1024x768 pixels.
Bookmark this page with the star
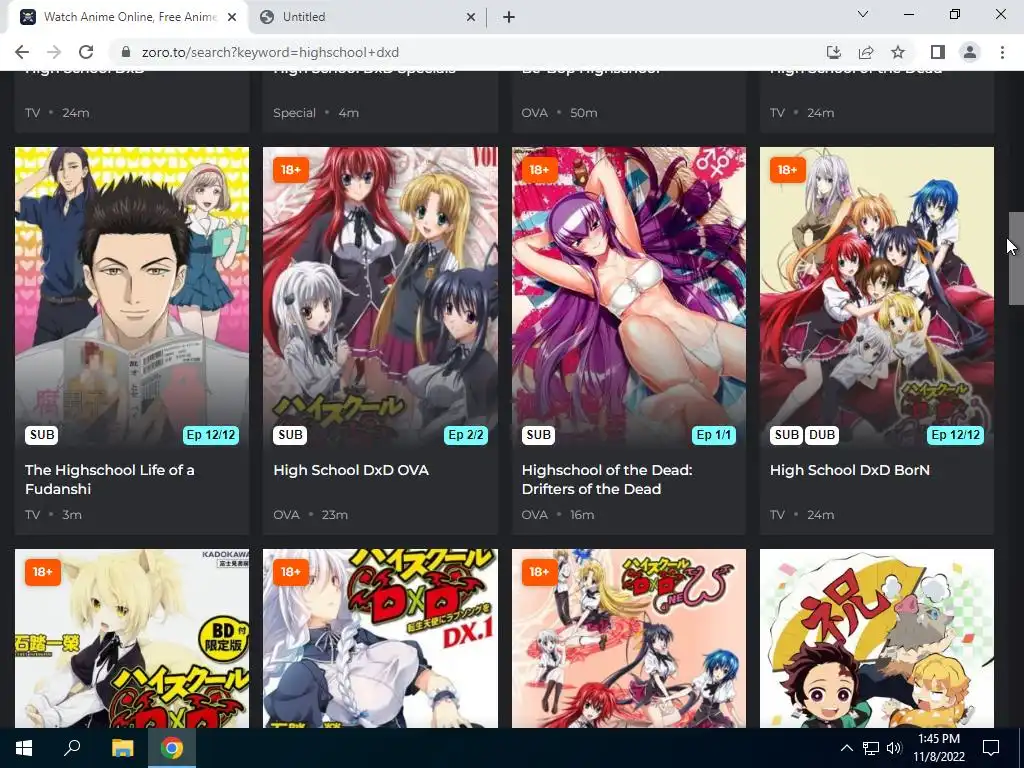[x=898, y=52]
